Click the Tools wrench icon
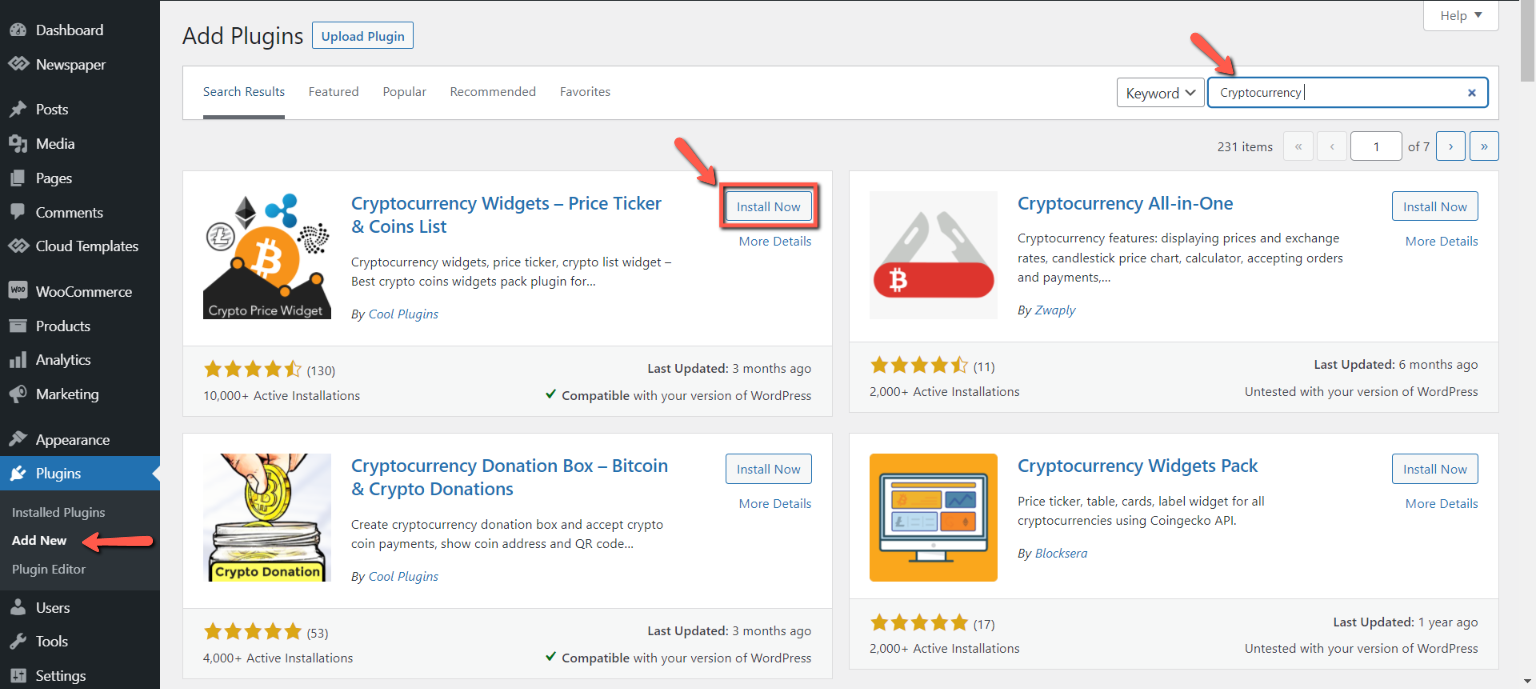 (x=18, y=641)
